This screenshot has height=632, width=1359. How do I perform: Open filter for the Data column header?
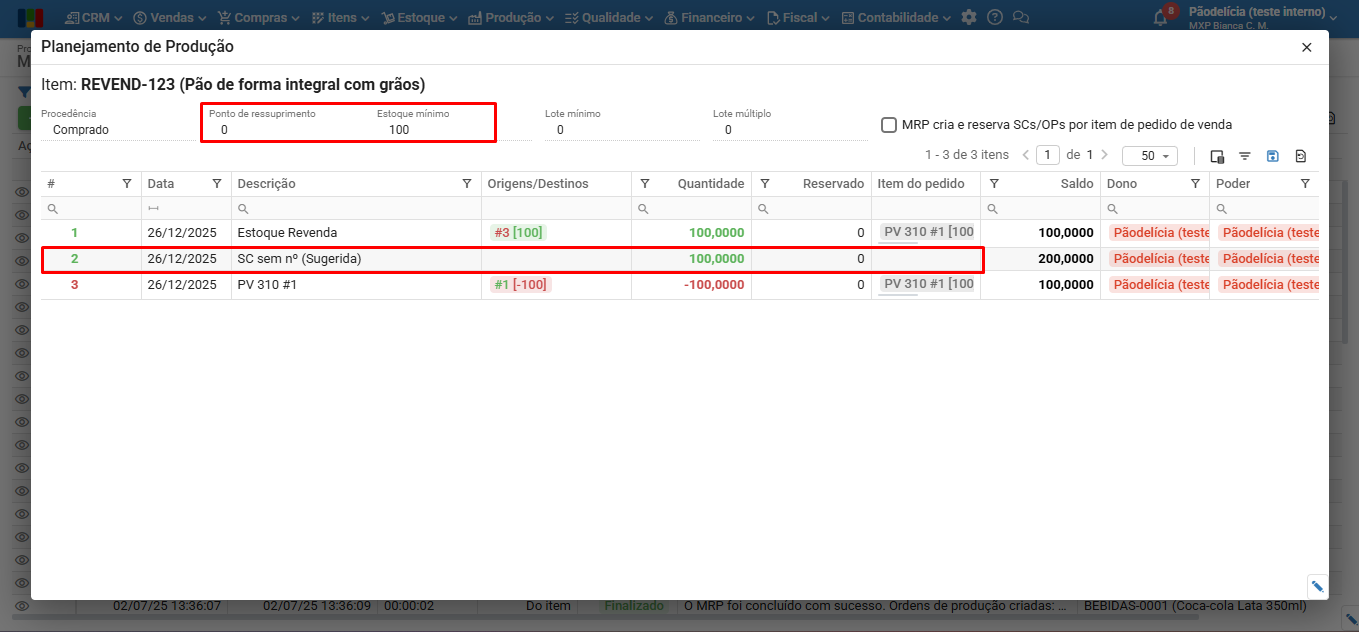(x=217, y=184)
